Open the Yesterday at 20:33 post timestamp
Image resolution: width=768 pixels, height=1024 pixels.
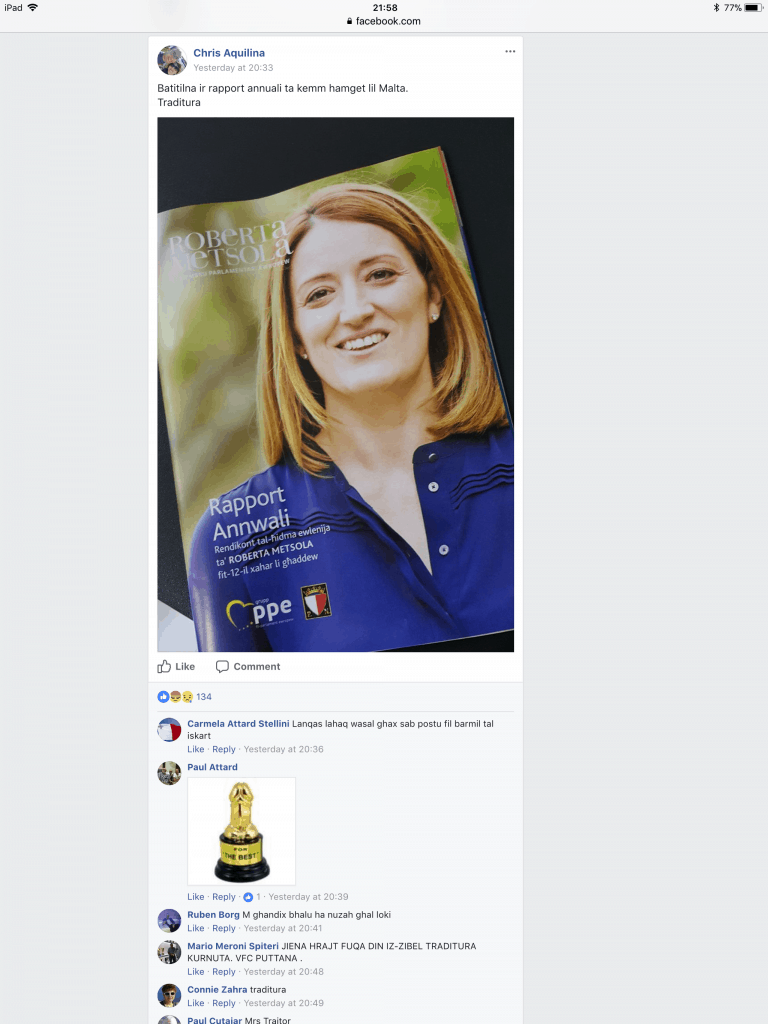233,68
